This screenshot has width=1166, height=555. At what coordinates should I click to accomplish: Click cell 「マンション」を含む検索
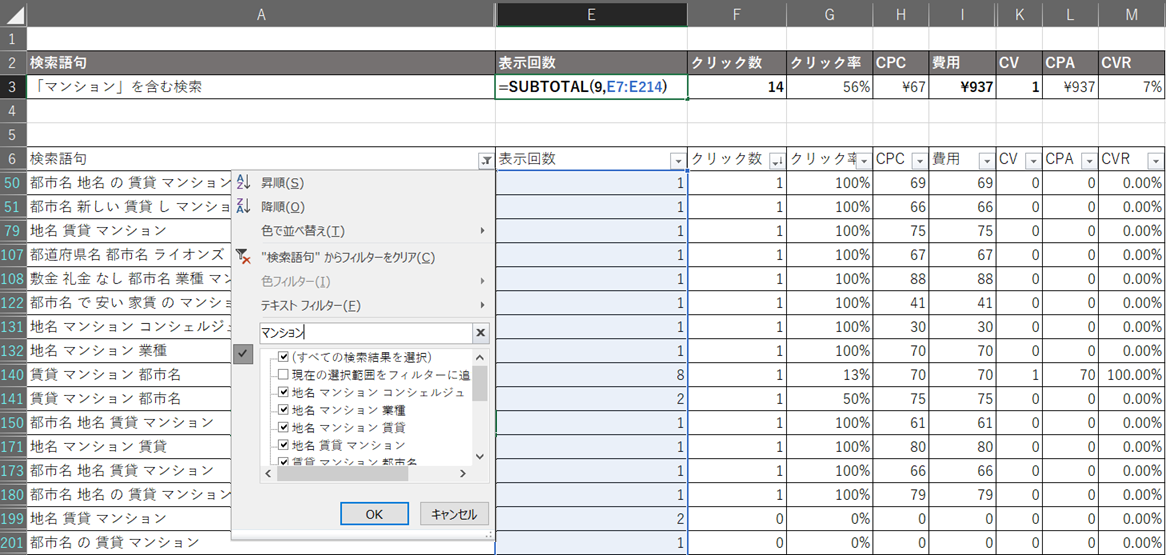coord(261,87)
